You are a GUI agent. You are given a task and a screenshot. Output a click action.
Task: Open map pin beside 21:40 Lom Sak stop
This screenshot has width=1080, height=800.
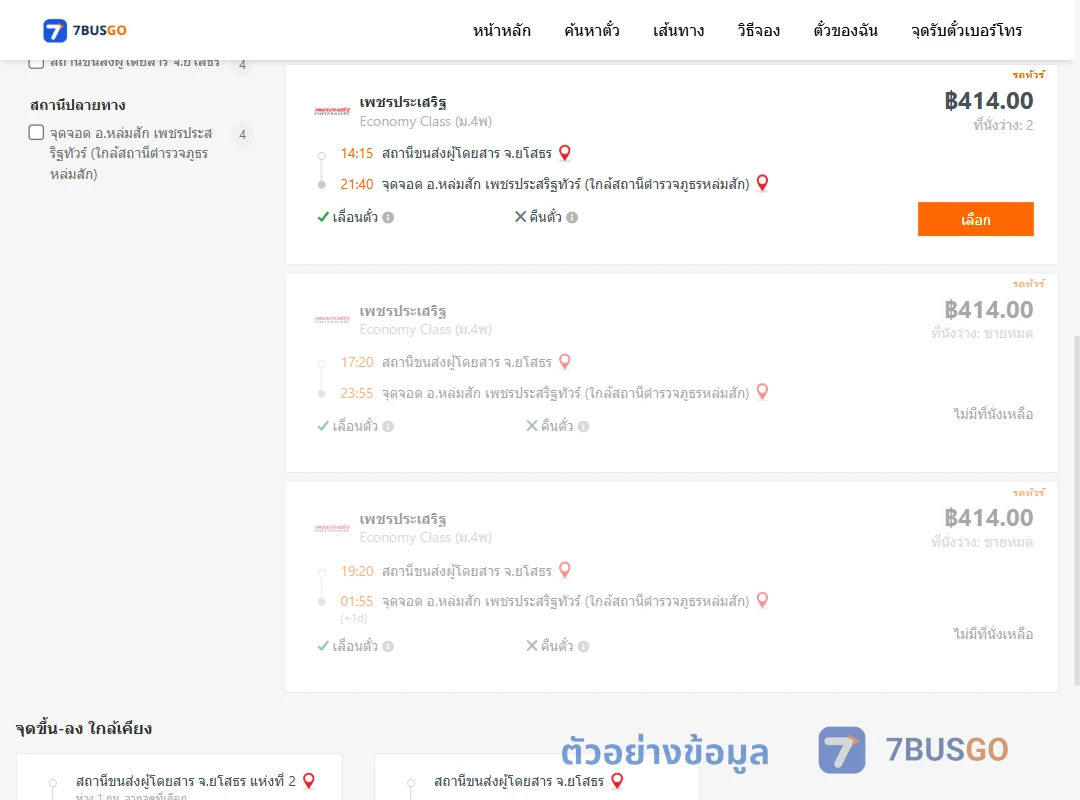[762, 183]
